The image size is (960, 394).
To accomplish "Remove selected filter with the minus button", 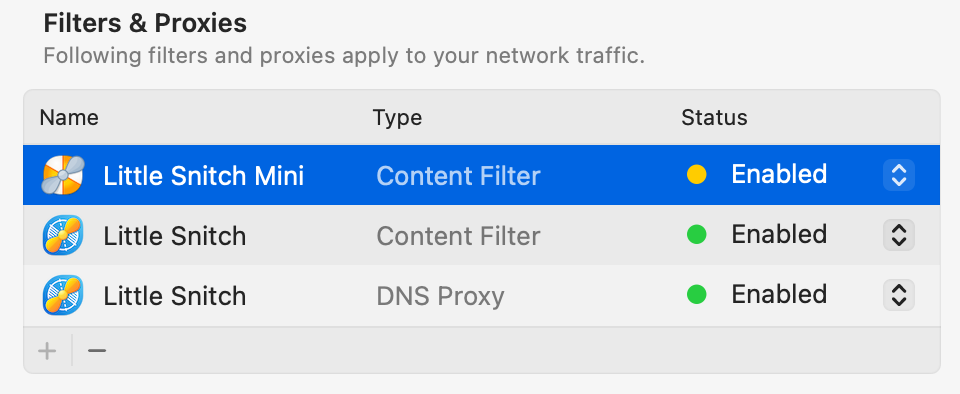I will (97, 351).
